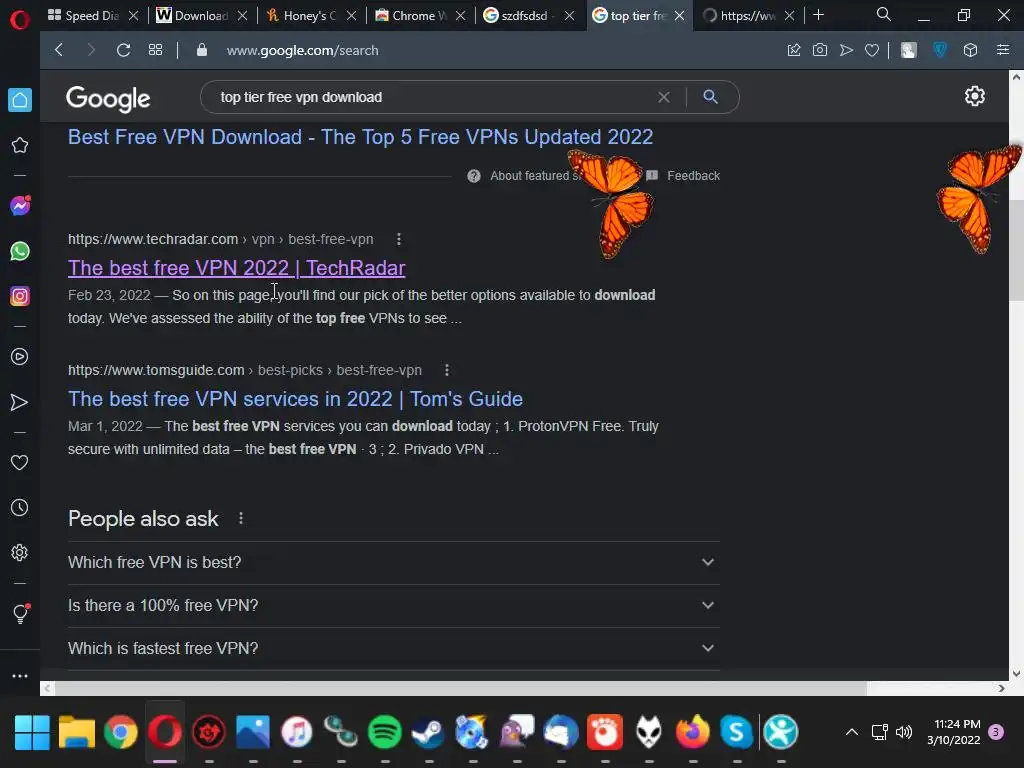Image resolution: width=1024 pixels, height=768 pixels.
Task: Open WhatsApp in Opera sidebar
Action: [x=20, y=251]
